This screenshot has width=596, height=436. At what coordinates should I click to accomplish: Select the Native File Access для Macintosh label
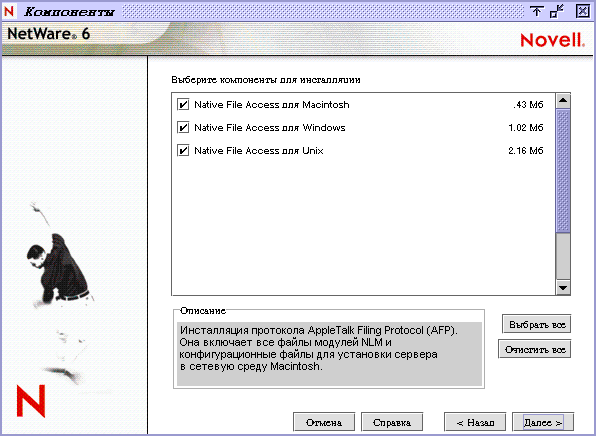point(271,105)
